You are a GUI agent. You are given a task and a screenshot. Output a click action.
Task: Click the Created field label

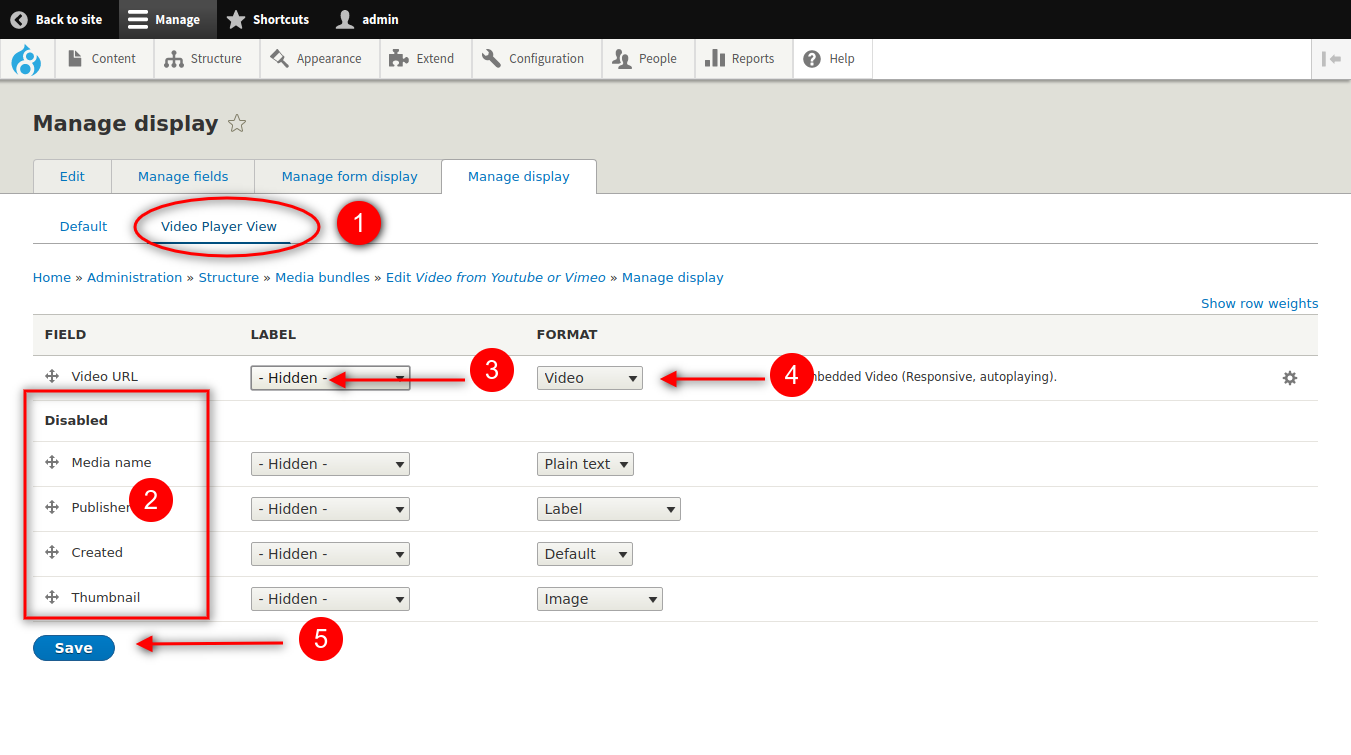[x=97, y=552]
